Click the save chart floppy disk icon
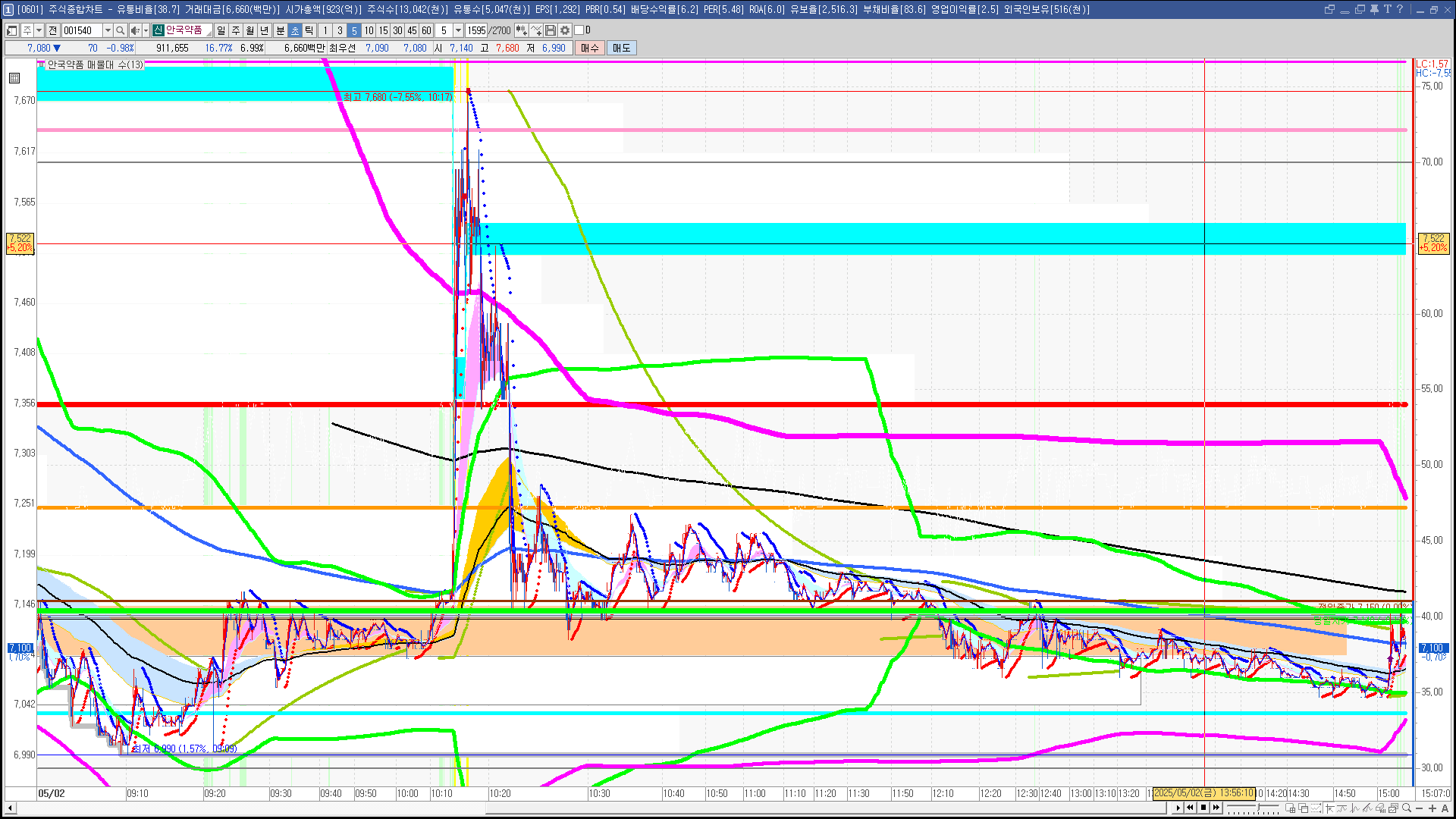Screen dimensions: 1456x819 551,30
